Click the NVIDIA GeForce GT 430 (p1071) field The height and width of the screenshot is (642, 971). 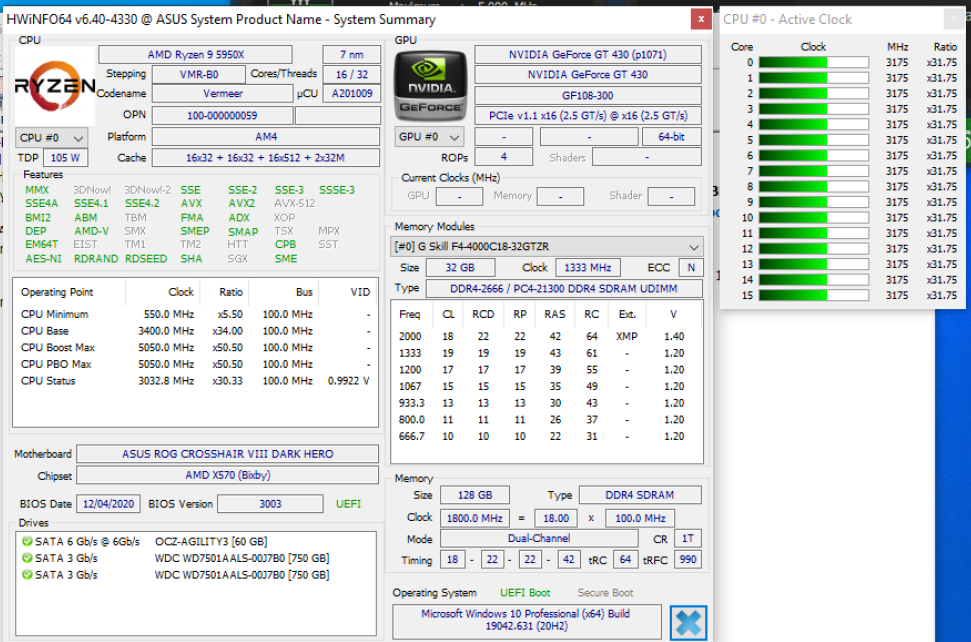(x=588, y=54)
